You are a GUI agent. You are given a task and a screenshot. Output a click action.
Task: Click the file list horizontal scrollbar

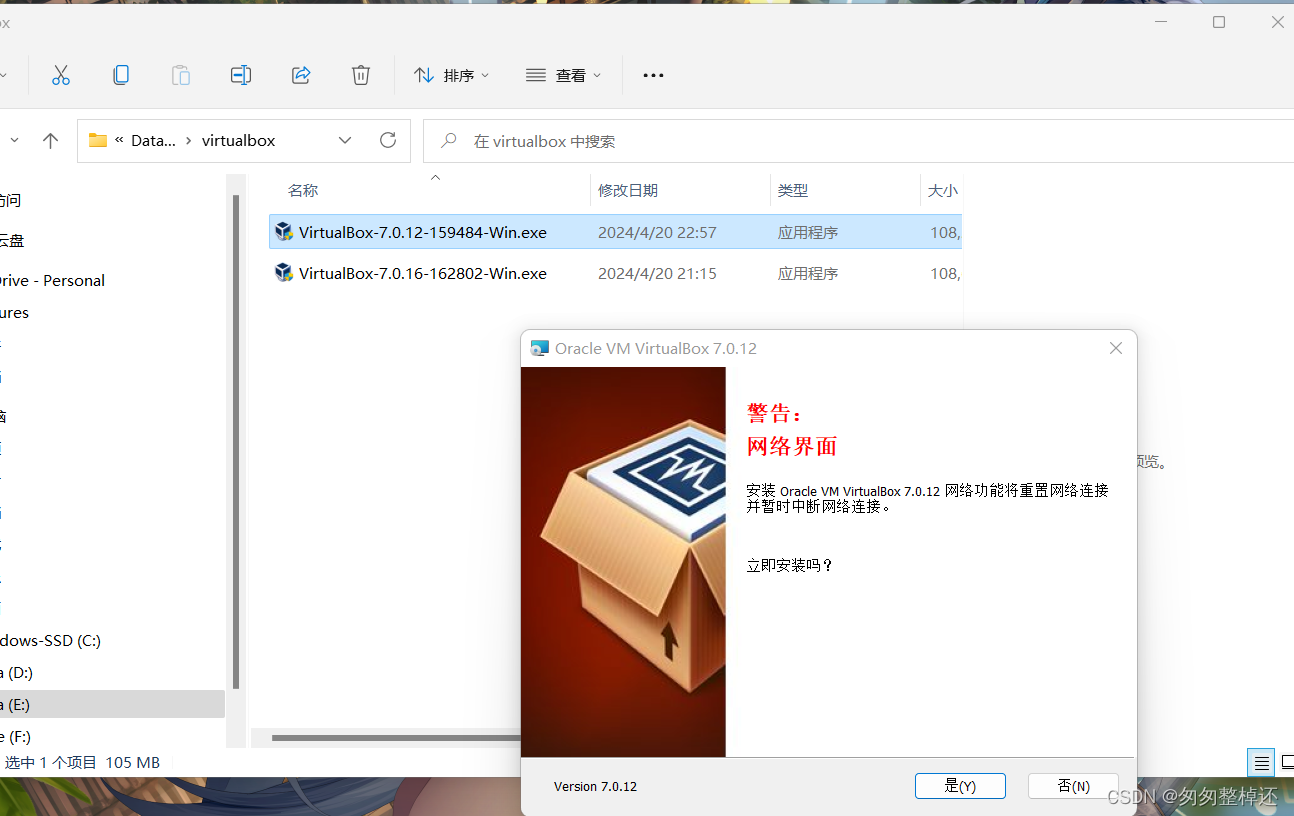396,738
